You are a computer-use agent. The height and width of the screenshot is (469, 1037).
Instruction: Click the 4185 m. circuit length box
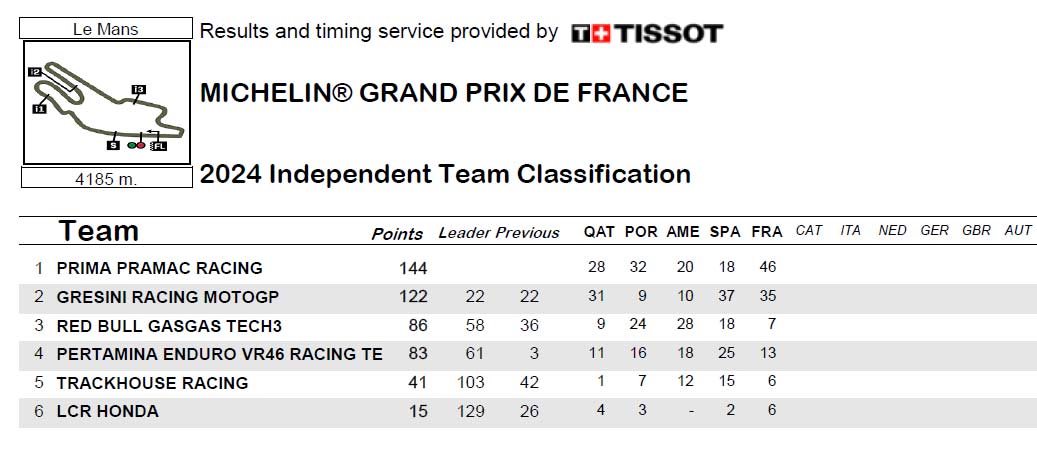pyautogui.click(x=106, y=178)
